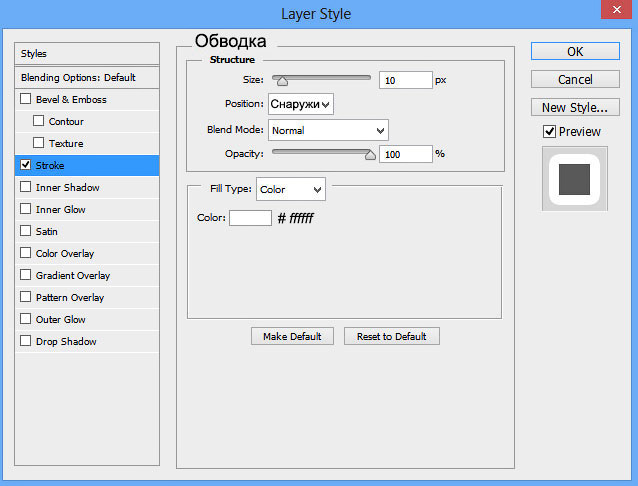The width and height of the screenshot is (638, 486).
Task: Select the Outer Glow label
Action: [61, 320]
